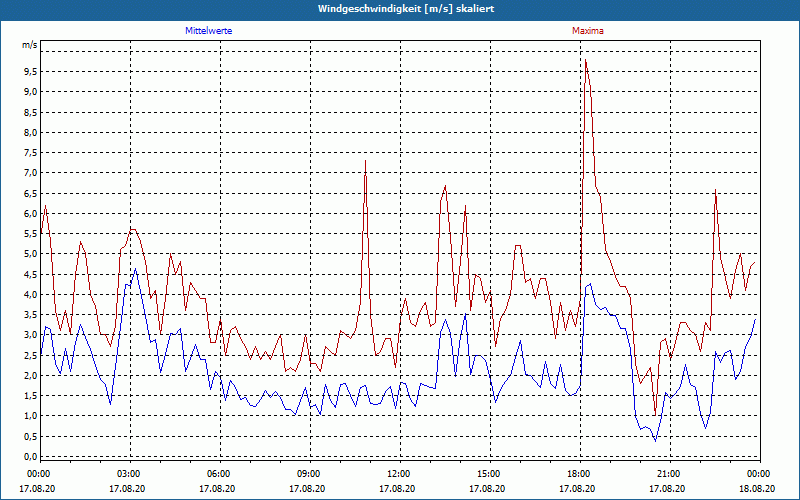
Task: Click the '9,5' y-axis value
Action: point(31,72)
